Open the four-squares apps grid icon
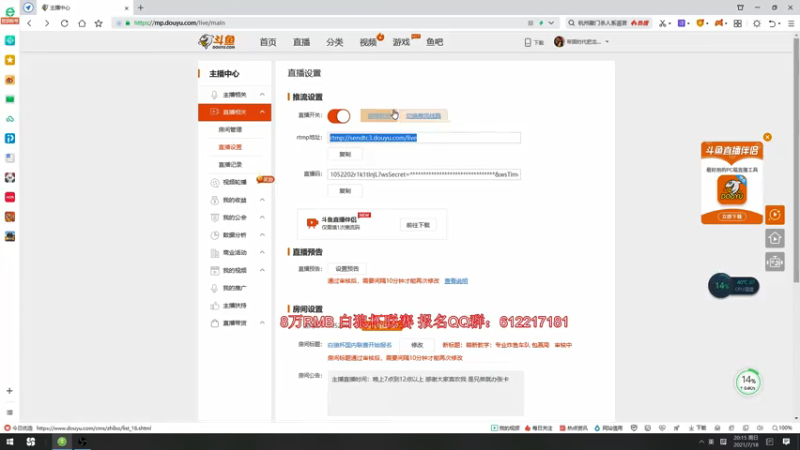The height and width of the screenshot is (450, 800). 738,23
